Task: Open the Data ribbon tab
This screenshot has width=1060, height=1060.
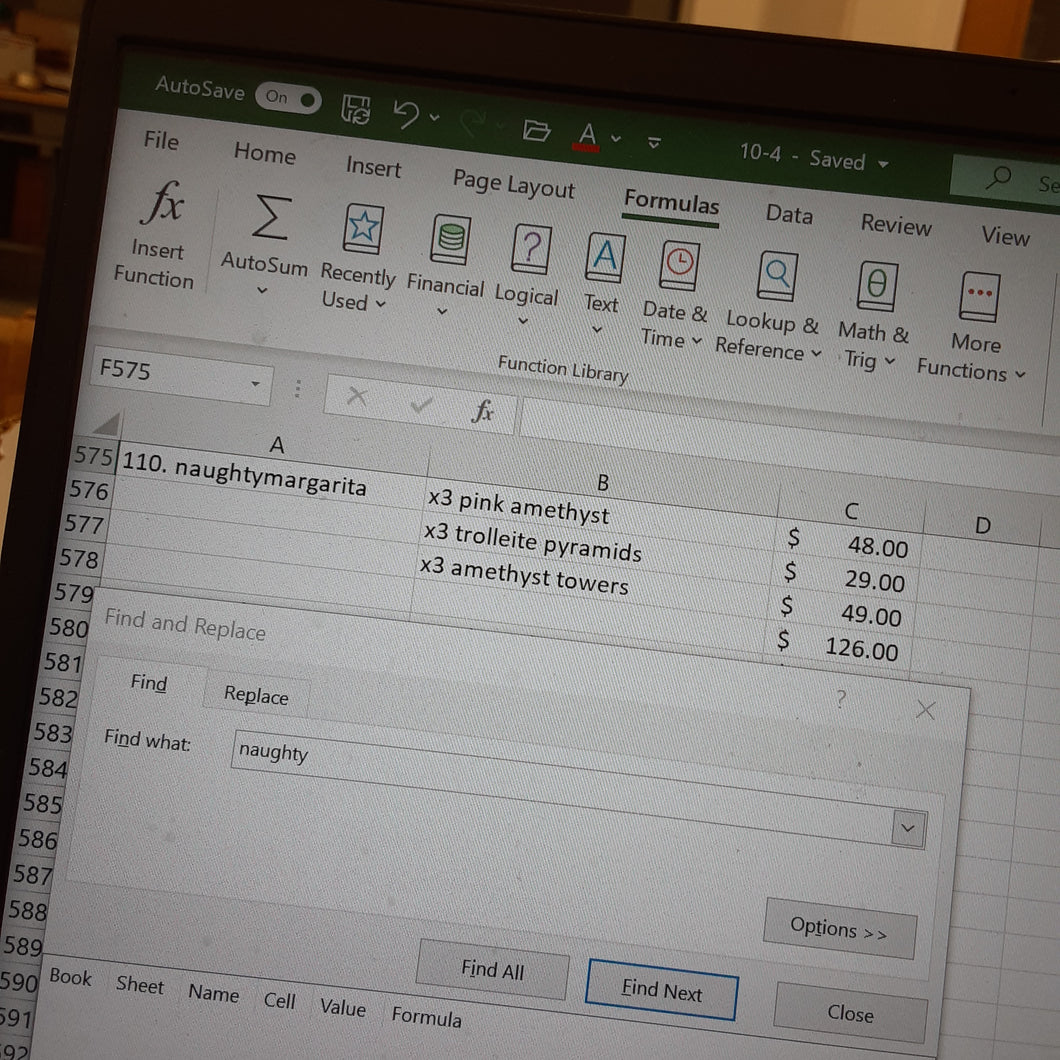Action: click(x=789, y=214)
